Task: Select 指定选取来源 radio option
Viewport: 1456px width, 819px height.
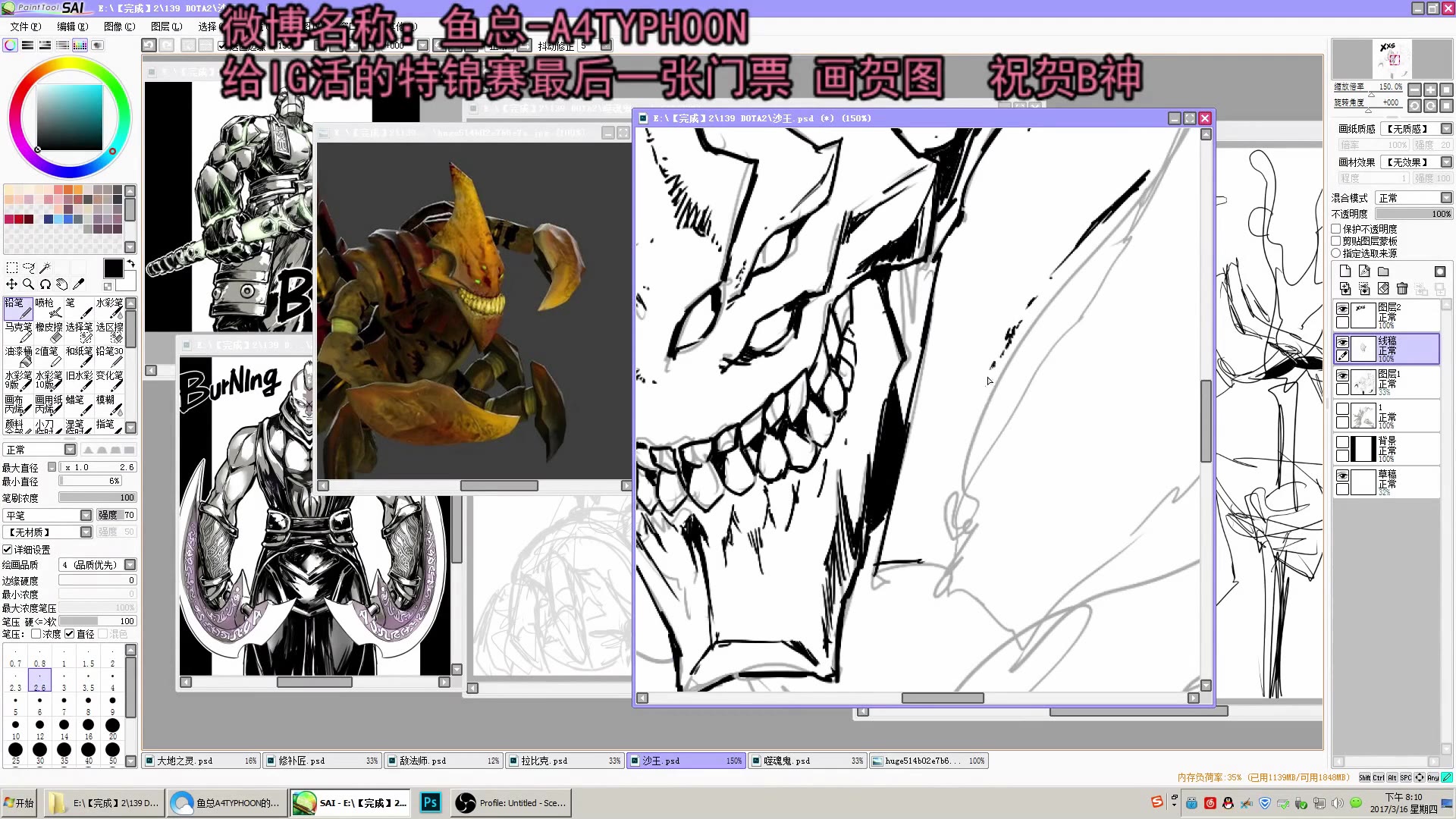Action: point(1337,253)
